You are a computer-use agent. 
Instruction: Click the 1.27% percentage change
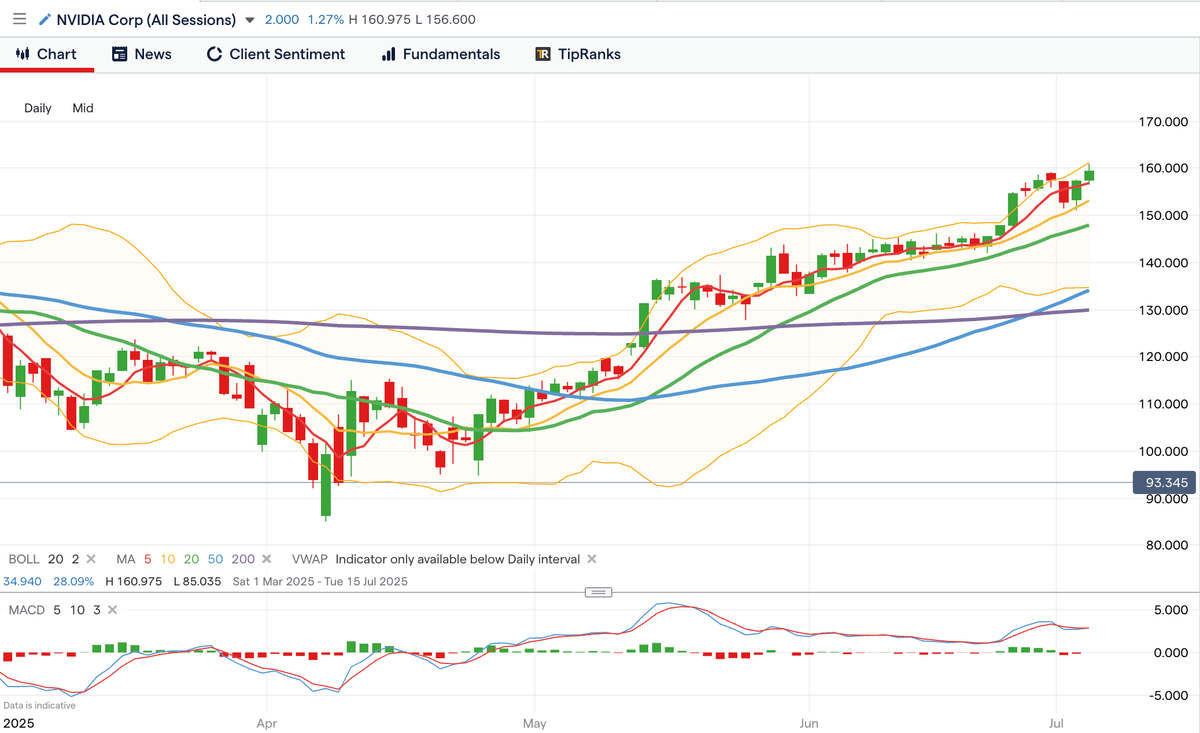point(324,20)
